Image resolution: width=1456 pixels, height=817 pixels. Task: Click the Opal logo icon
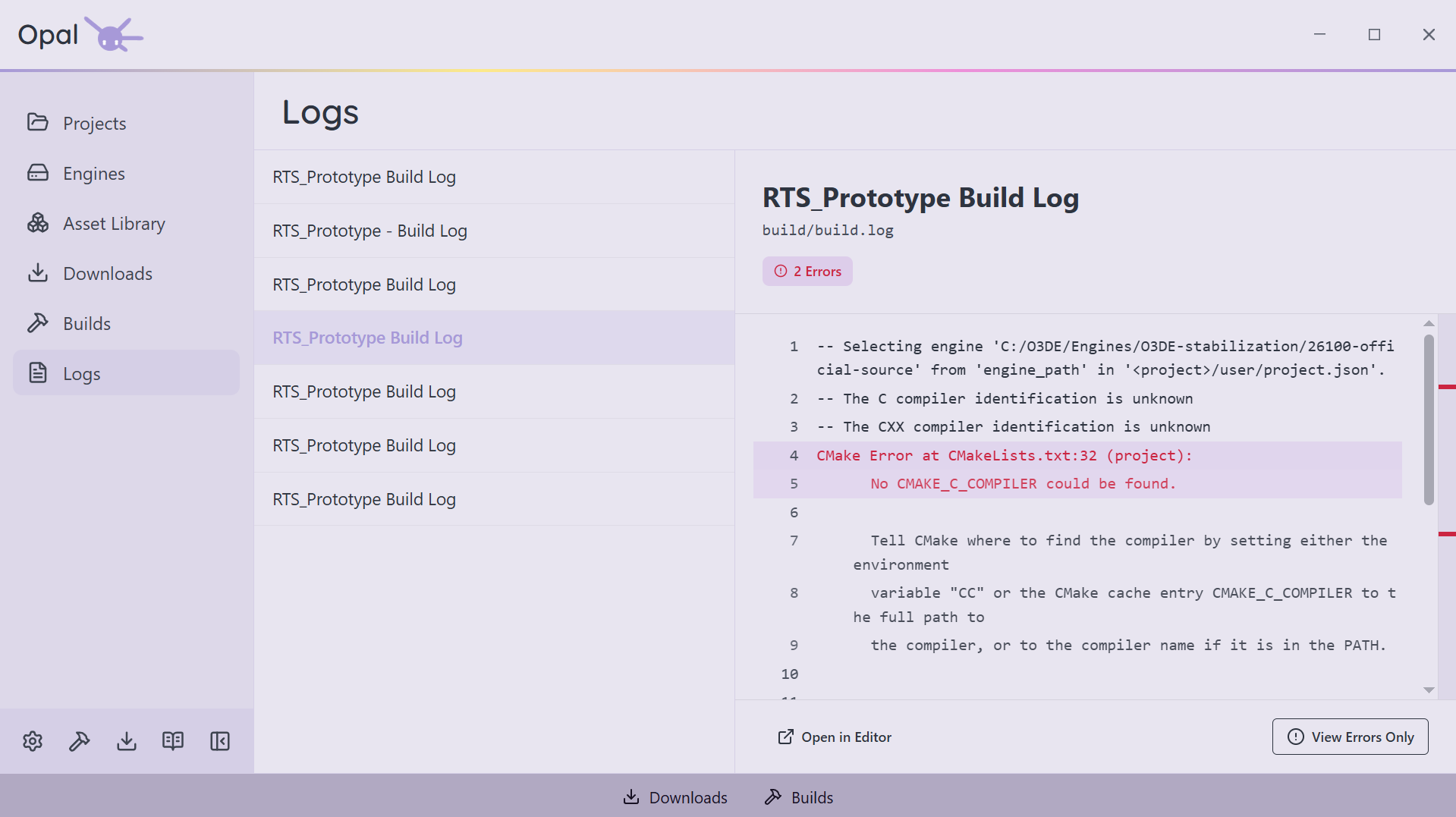click(113, 34)
